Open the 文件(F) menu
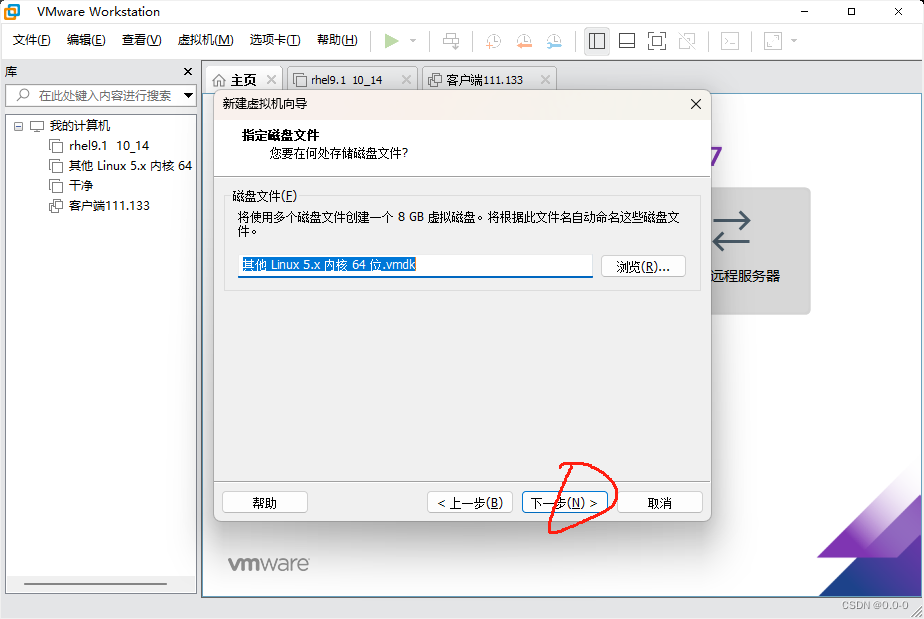The width and height of the screenshot is (924, 619). (x=32, y=40)
